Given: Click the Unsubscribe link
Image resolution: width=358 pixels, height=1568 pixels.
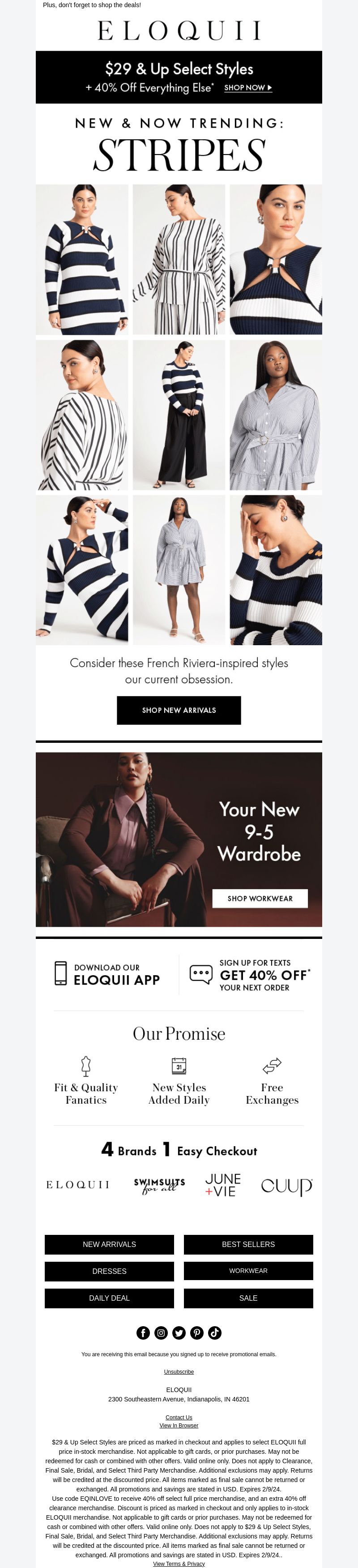Looking at the screenshot, I should click(179, 1371).
